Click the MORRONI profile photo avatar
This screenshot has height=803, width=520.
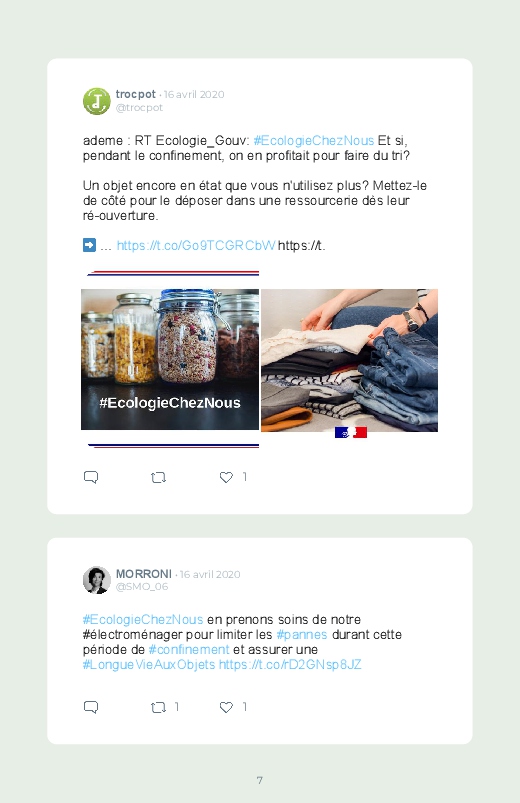97,580
